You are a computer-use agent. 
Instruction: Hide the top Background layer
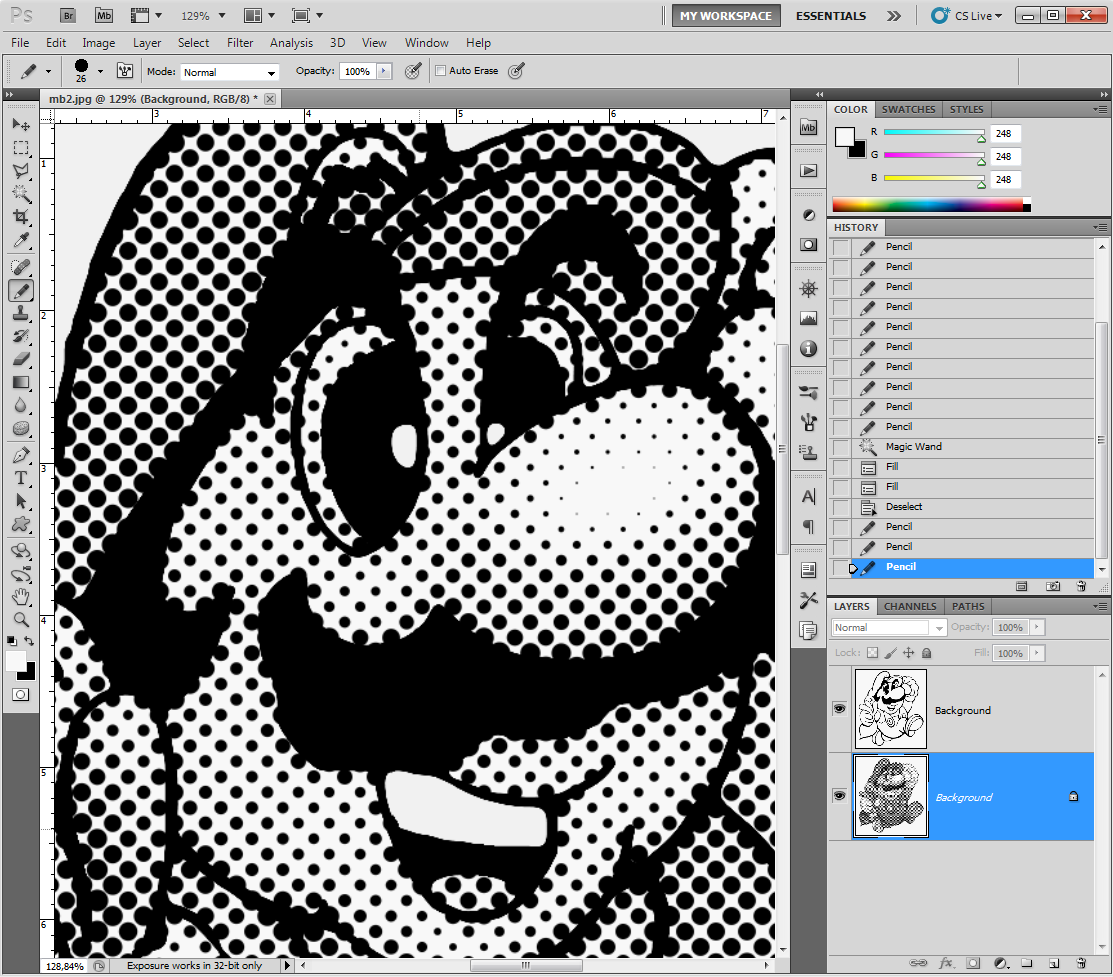(x=840, y=709)
